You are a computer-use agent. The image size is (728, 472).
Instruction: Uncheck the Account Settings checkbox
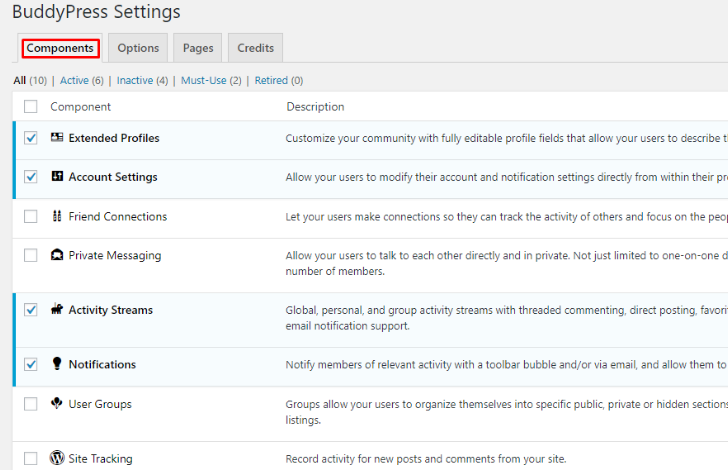[31, 177]
